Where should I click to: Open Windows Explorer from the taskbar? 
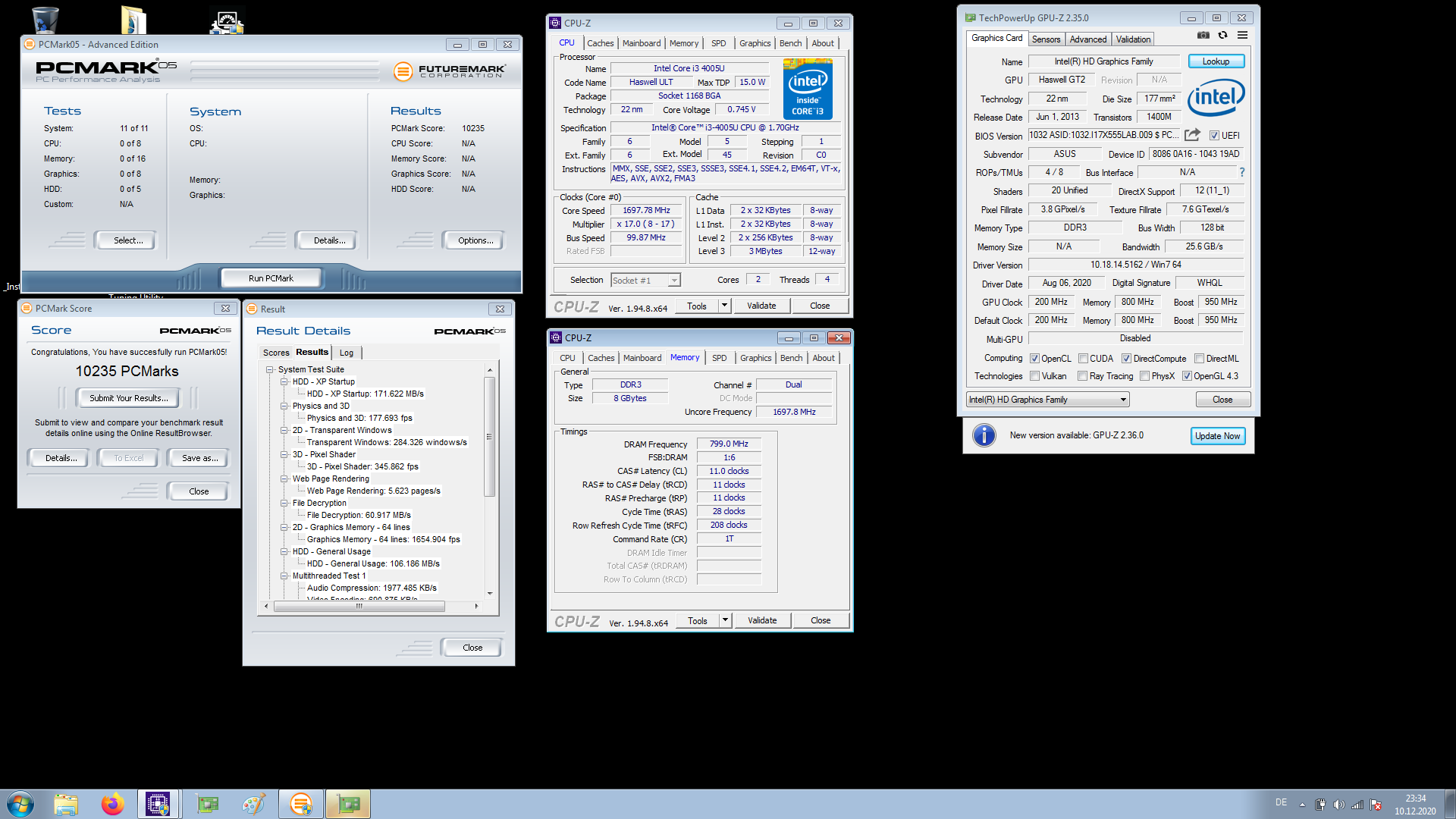click(x=66, y=804)
